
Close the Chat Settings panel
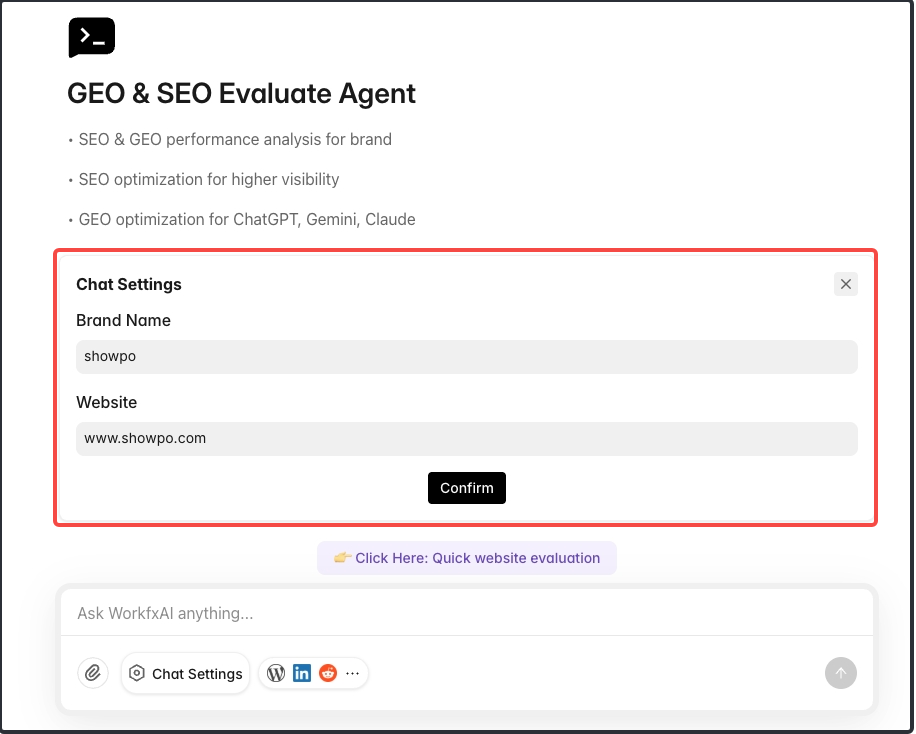pos(846,284)
